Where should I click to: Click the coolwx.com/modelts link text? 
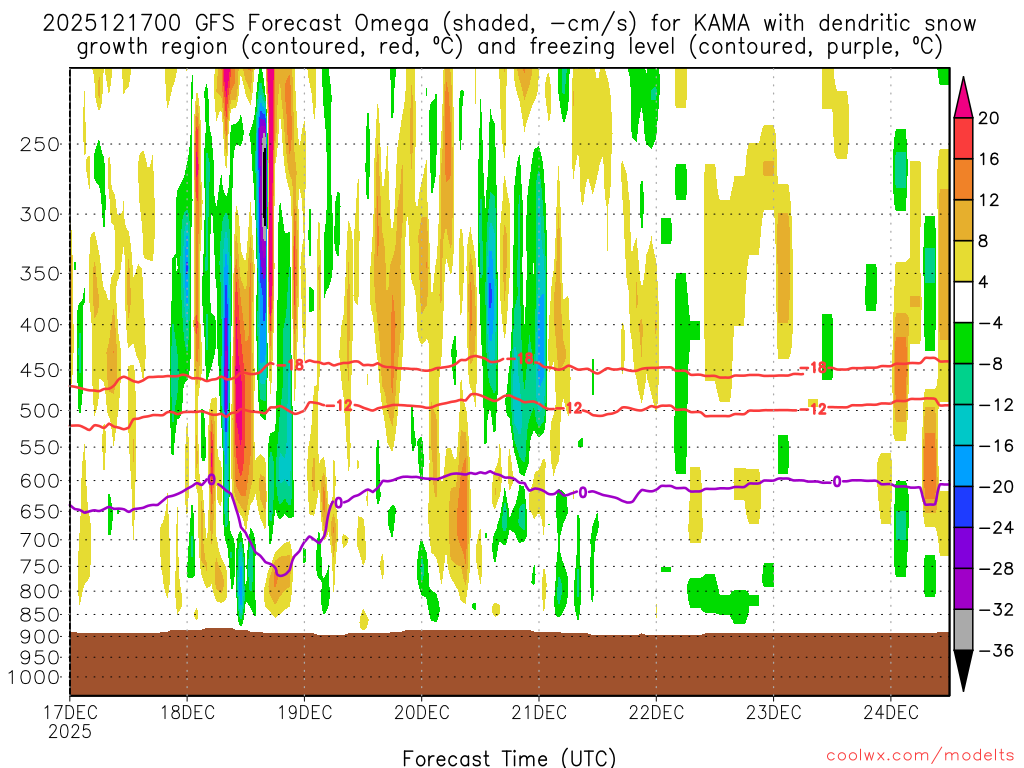tap(920, 756)
